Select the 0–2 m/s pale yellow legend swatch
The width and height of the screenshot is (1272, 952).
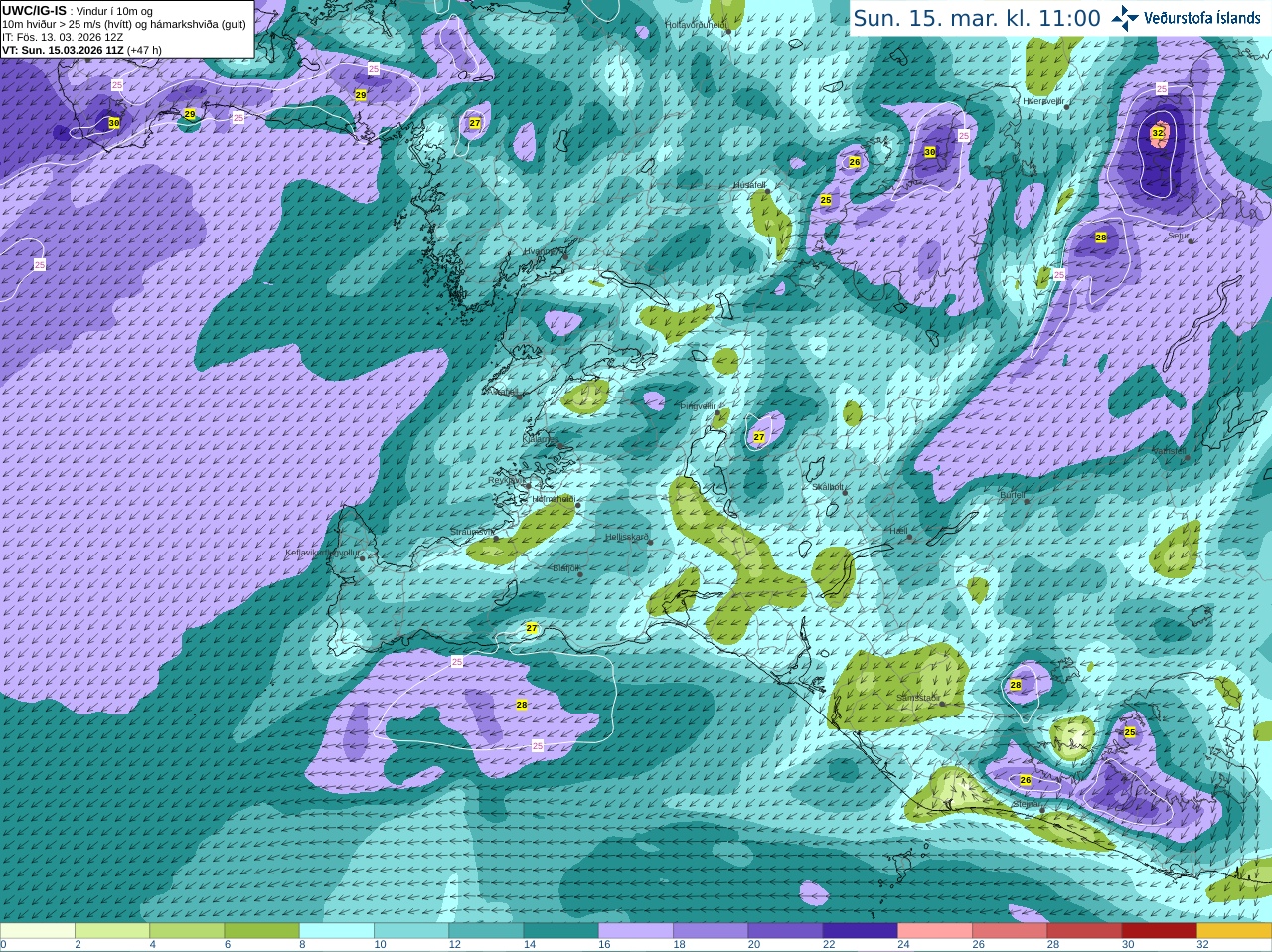point(38,930)
